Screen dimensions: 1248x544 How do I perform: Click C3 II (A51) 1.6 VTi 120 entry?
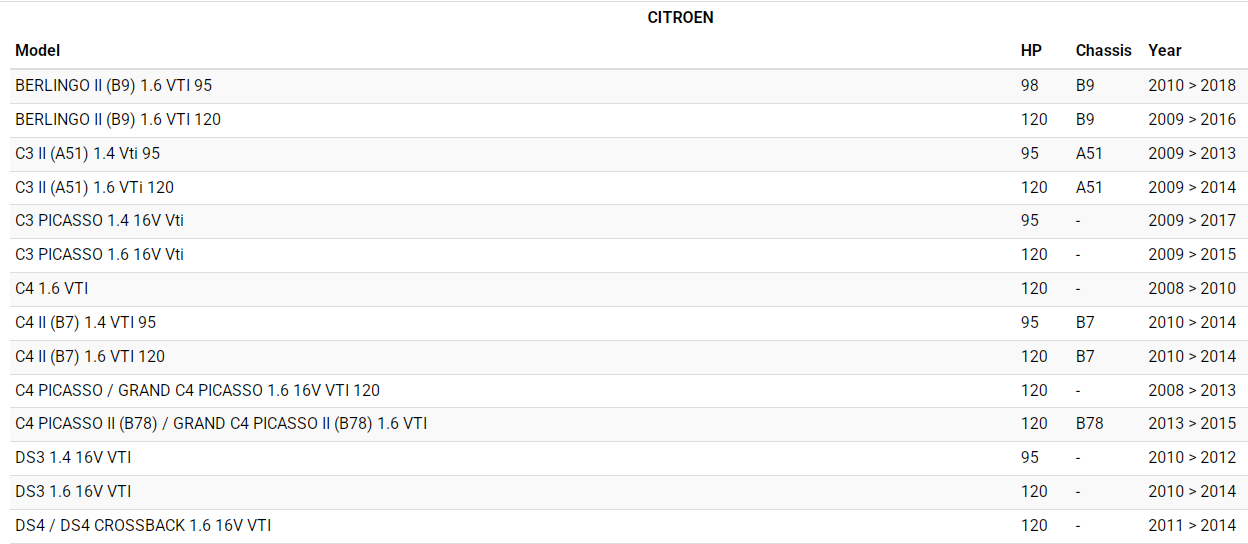point(95,188)
